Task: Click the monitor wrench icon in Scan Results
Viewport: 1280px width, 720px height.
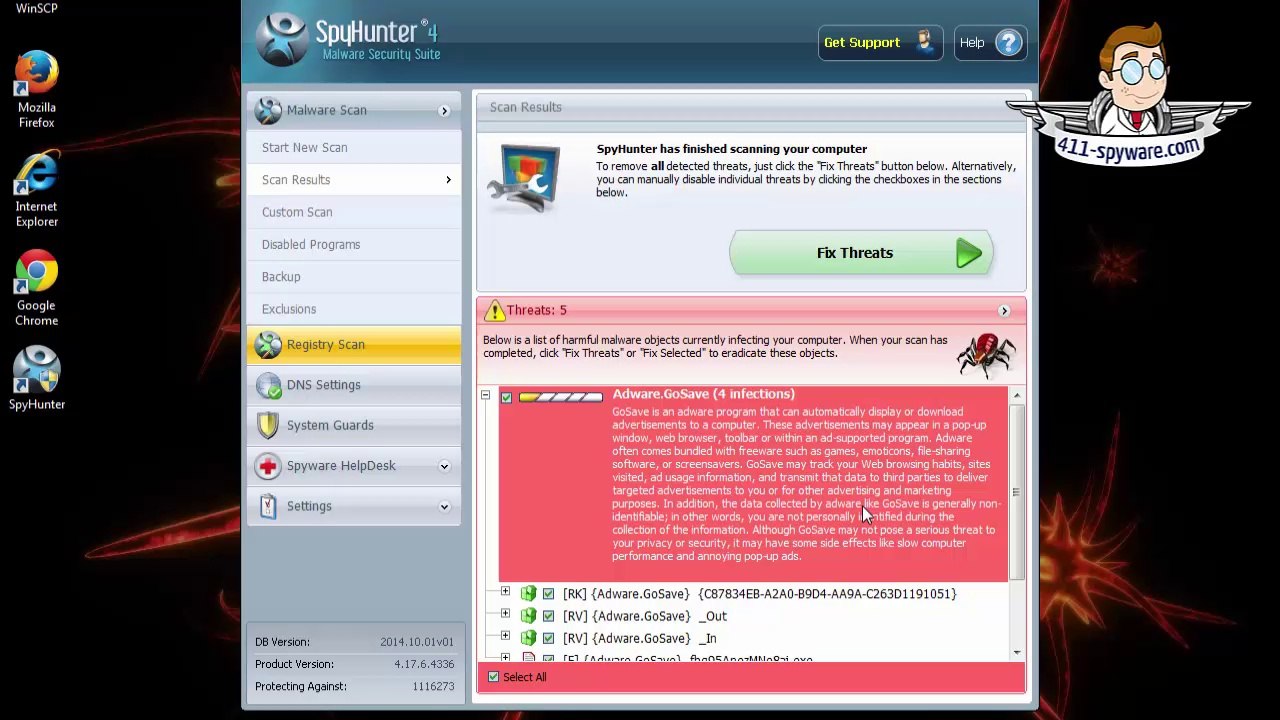Action: 523,179
